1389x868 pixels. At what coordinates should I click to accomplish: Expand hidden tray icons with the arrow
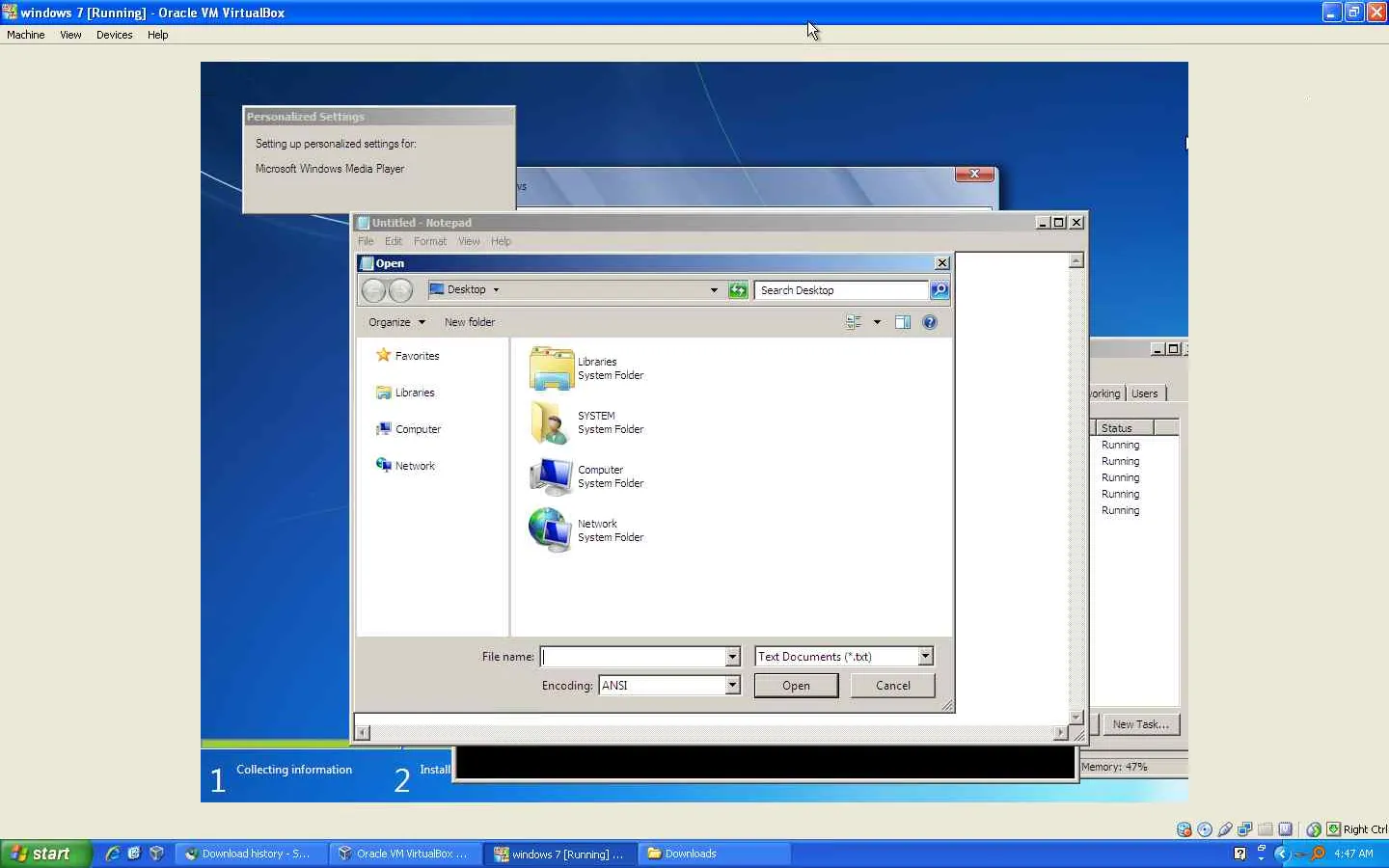coord(1281,854)
